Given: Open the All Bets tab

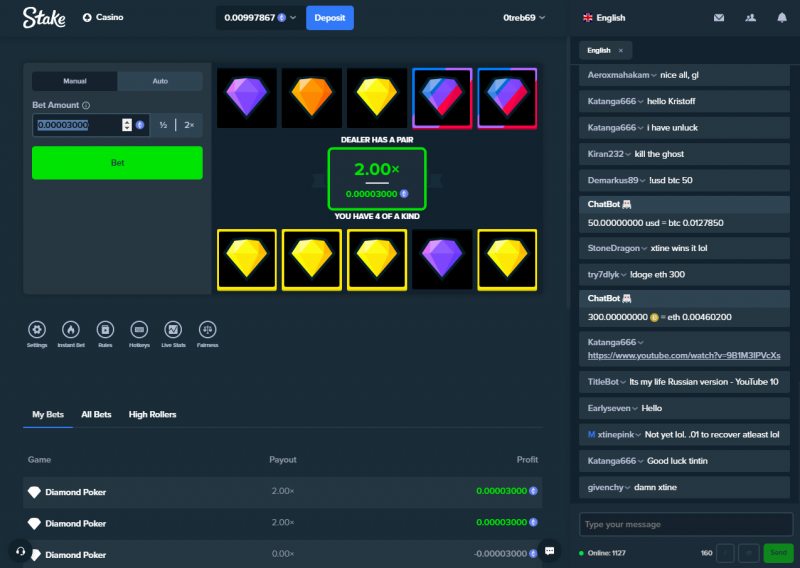Looking at the screenshot, I should click(x=96, y=414).
